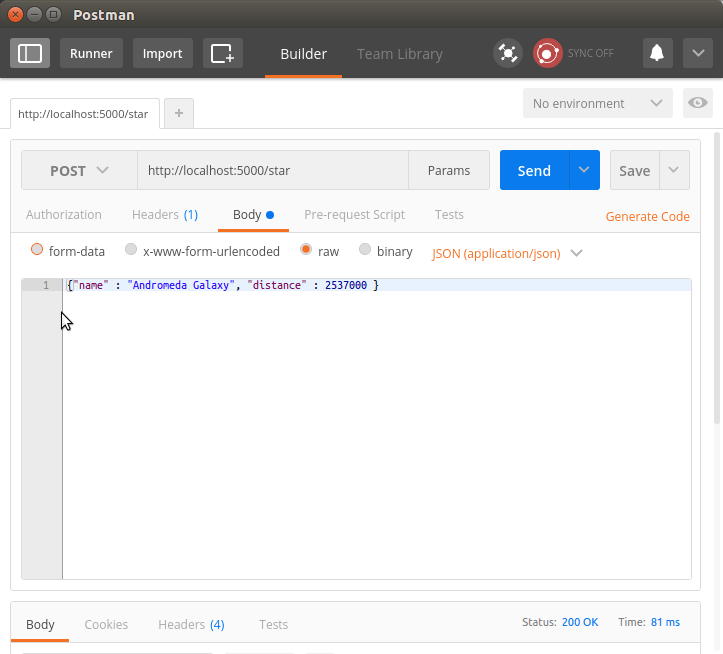Select the binary radio button
Screen dimensions: 723x654
tap(365, 250)
